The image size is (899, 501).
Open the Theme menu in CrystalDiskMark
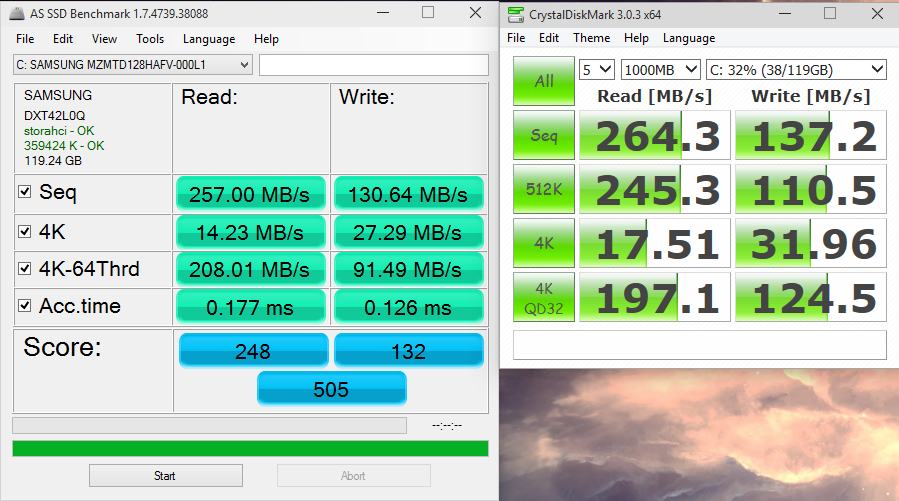click(591, 38)
